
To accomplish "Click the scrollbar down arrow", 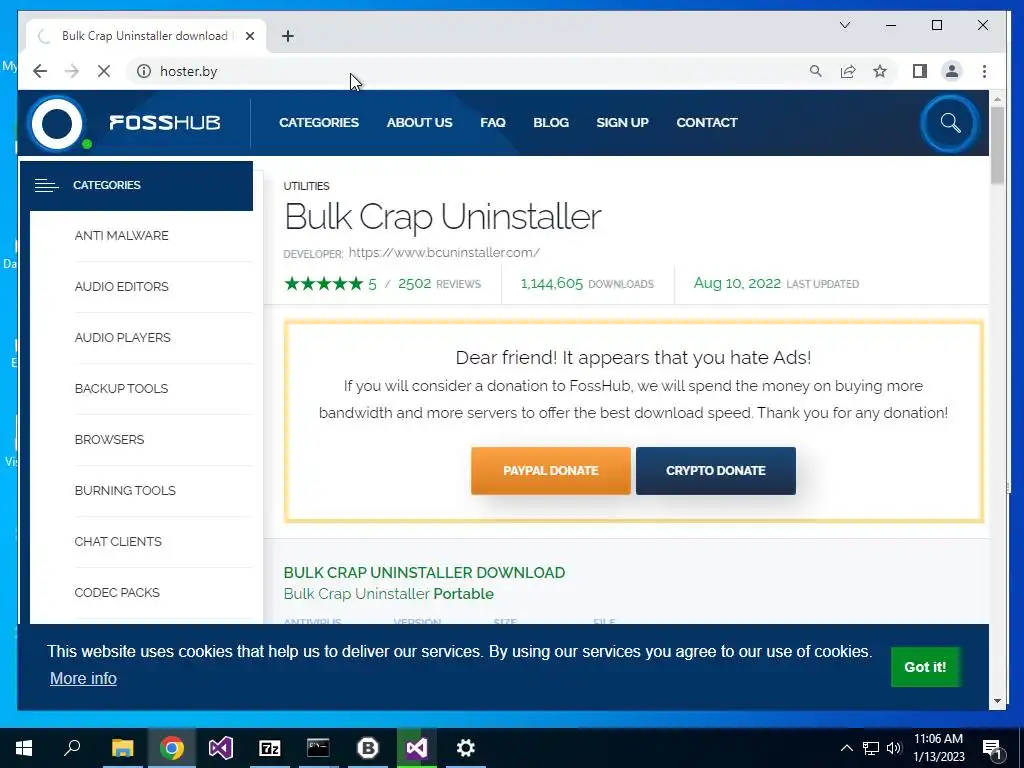I will [x=997, y=701].
